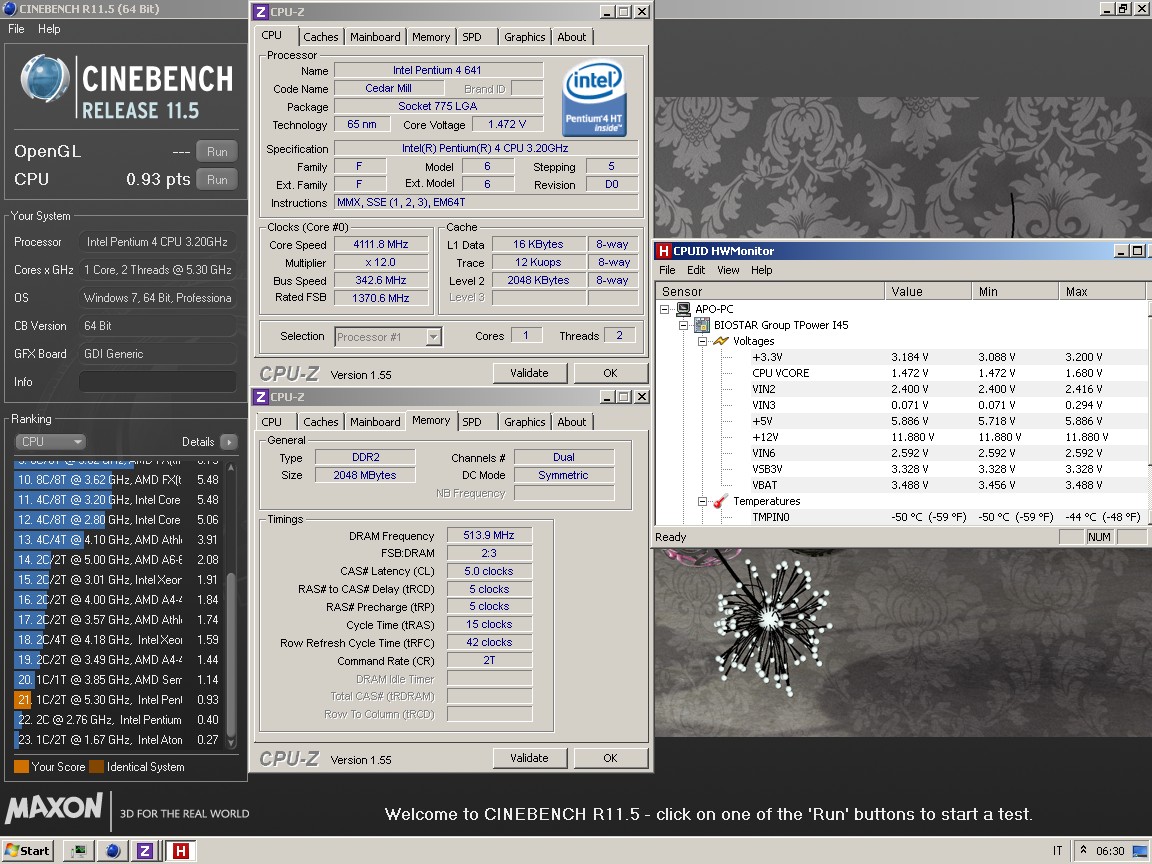1152x864 pixels.
Task: Click the DRAM Frequency 513.9 MHz value
Action: [489, 535]
